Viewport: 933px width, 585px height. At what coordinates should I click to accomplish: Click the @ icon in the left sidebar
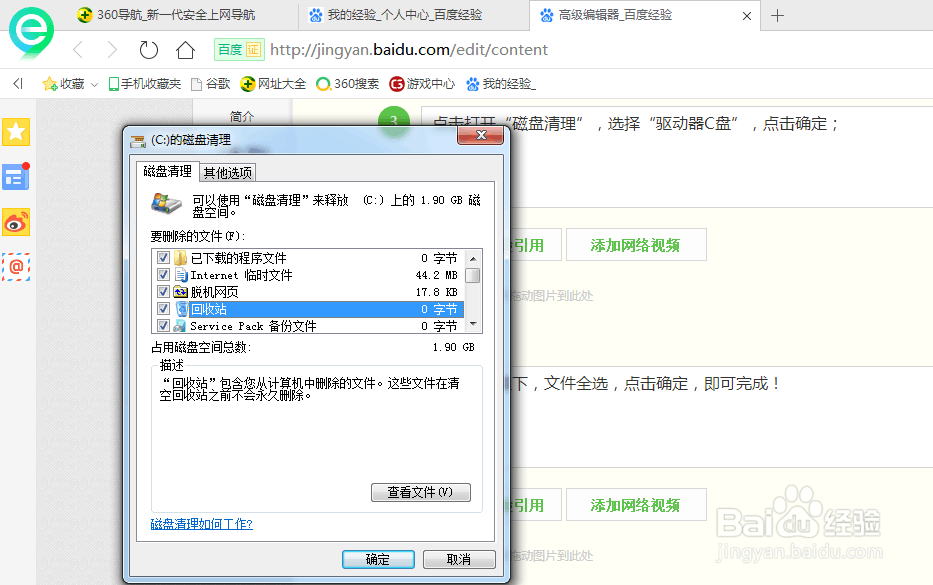tap(15, 266)
